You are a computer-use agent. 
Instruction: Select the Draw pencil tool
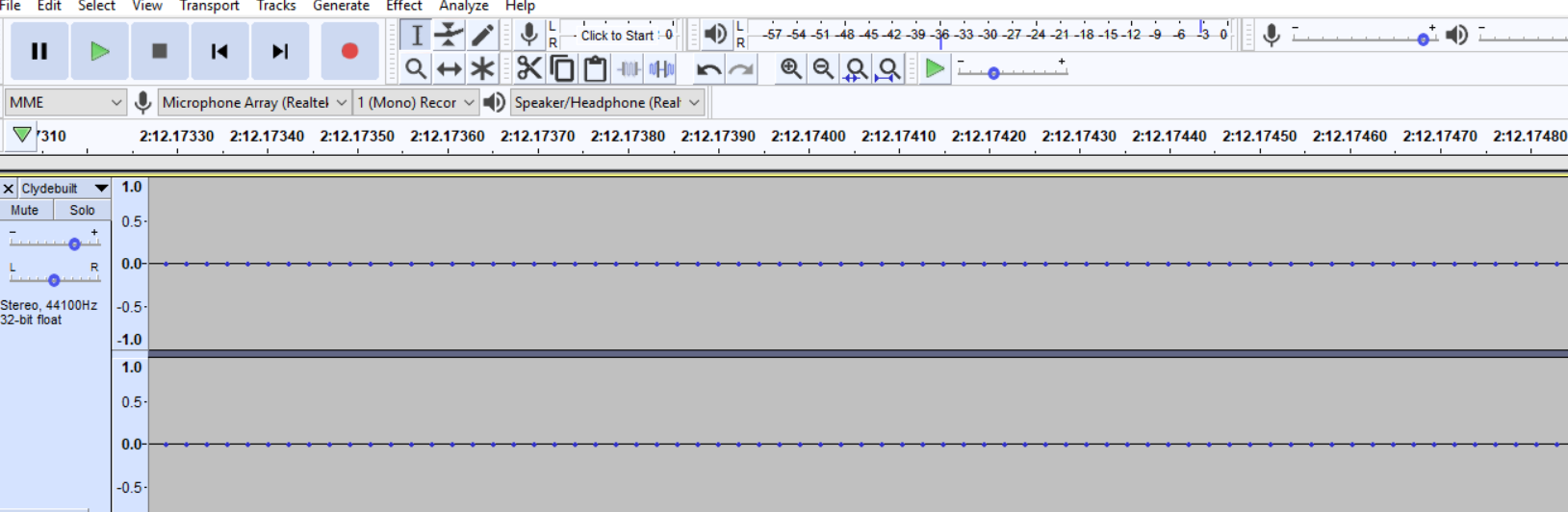(482, 36)
